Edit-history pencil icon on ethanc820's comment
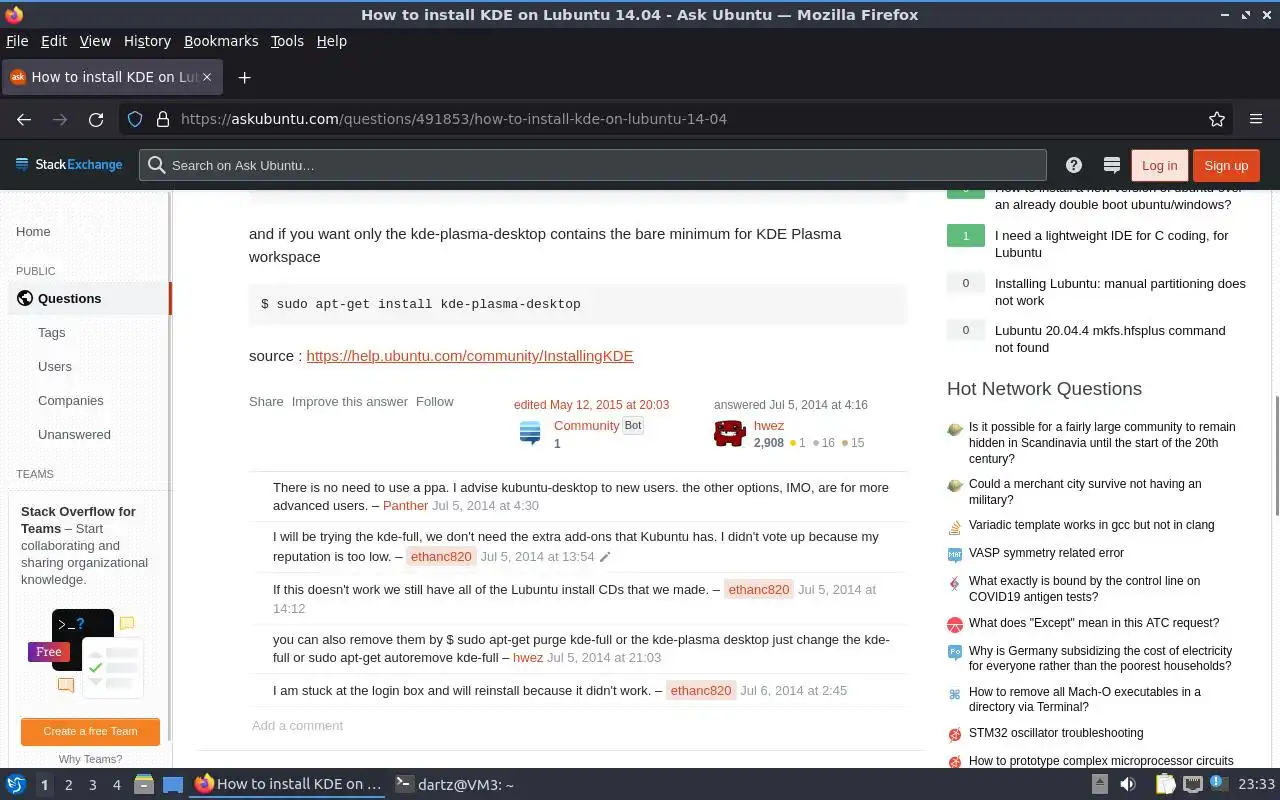Viewport: 1280px width, 800px height. pyautogui.click(x=604, y=557)
